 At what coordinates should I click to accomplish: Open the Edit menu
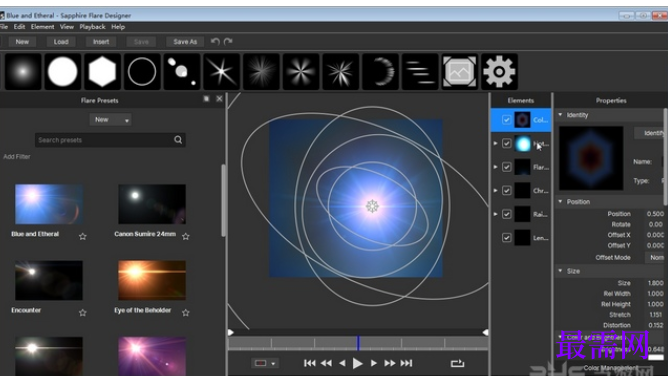(19, 26)
